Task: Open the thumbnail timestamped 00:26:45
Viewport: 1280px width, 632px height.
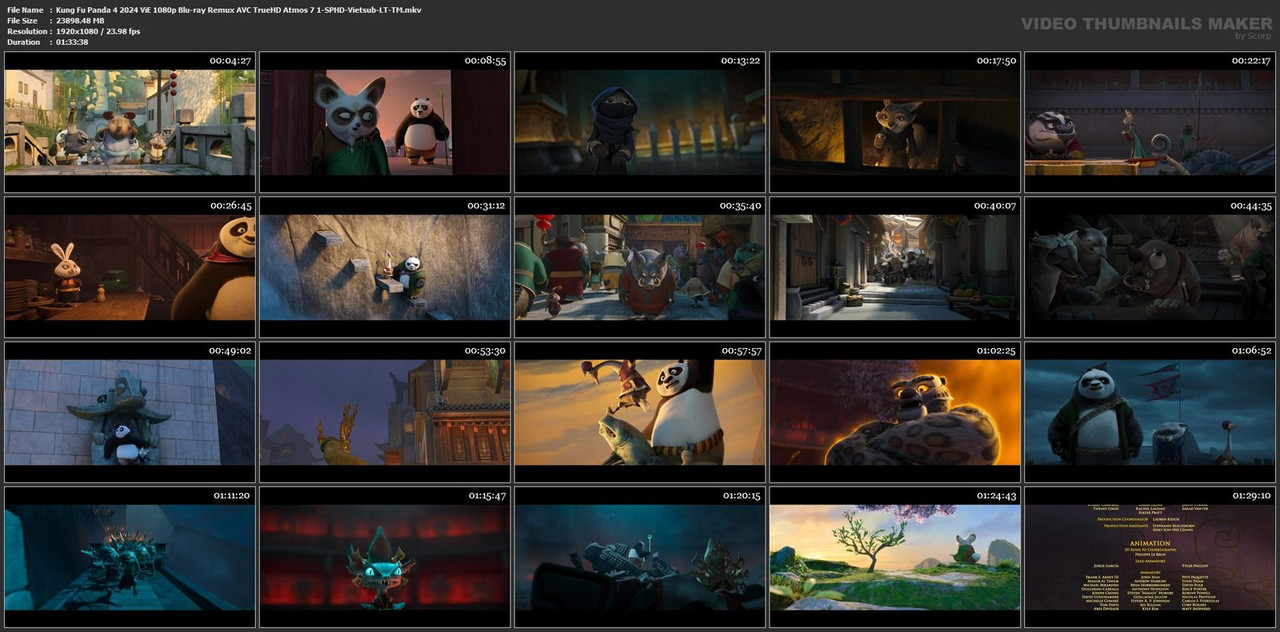Action: 130,267
